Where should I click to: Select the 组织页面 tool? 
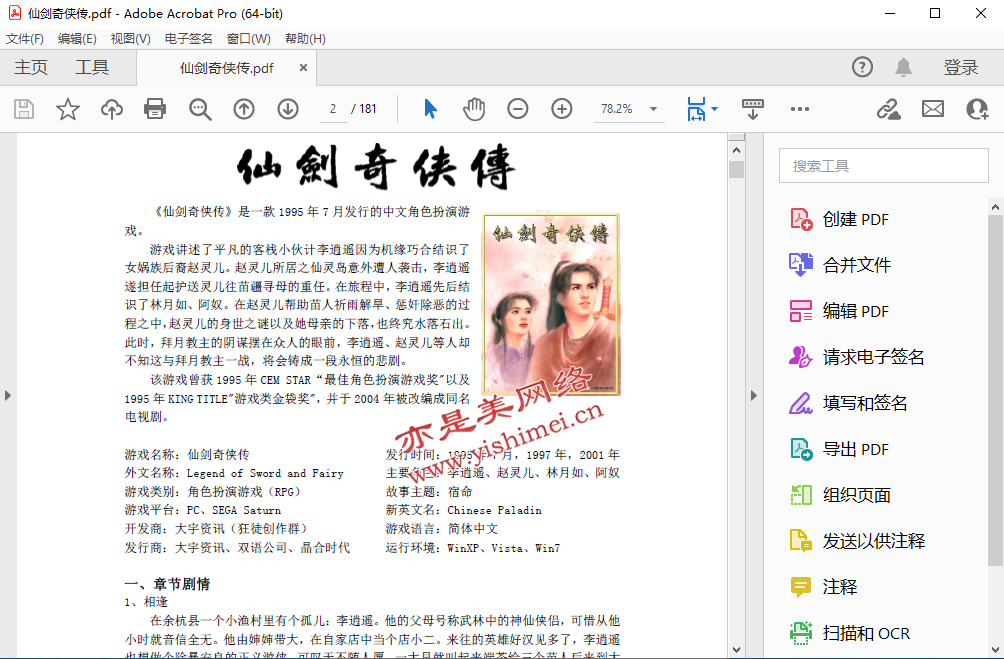(840, 495)
